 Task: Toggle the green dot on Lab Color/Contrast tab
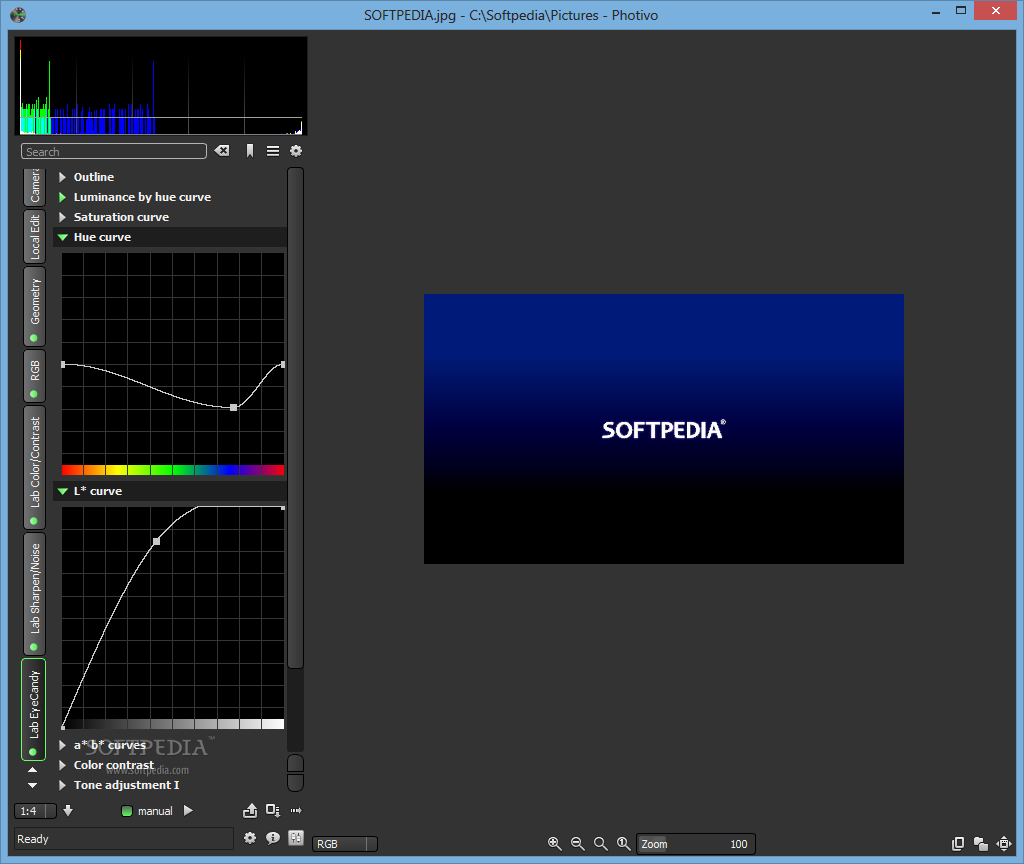33,520
